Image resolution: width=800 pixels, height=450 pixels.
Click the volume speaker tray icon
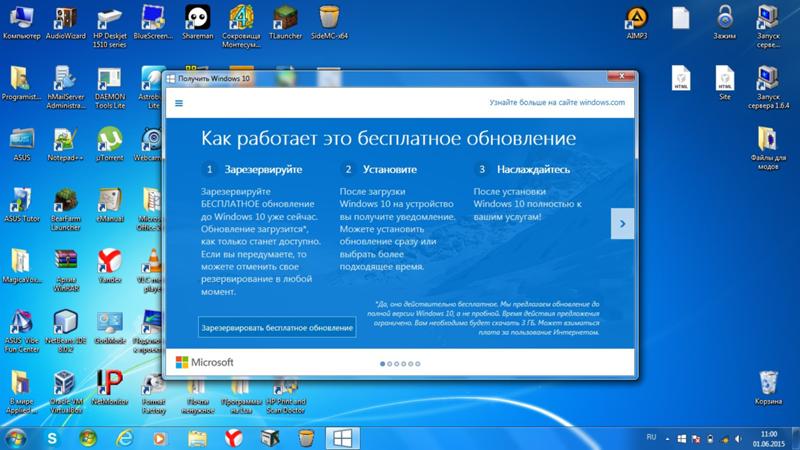(x=738, y=439)
